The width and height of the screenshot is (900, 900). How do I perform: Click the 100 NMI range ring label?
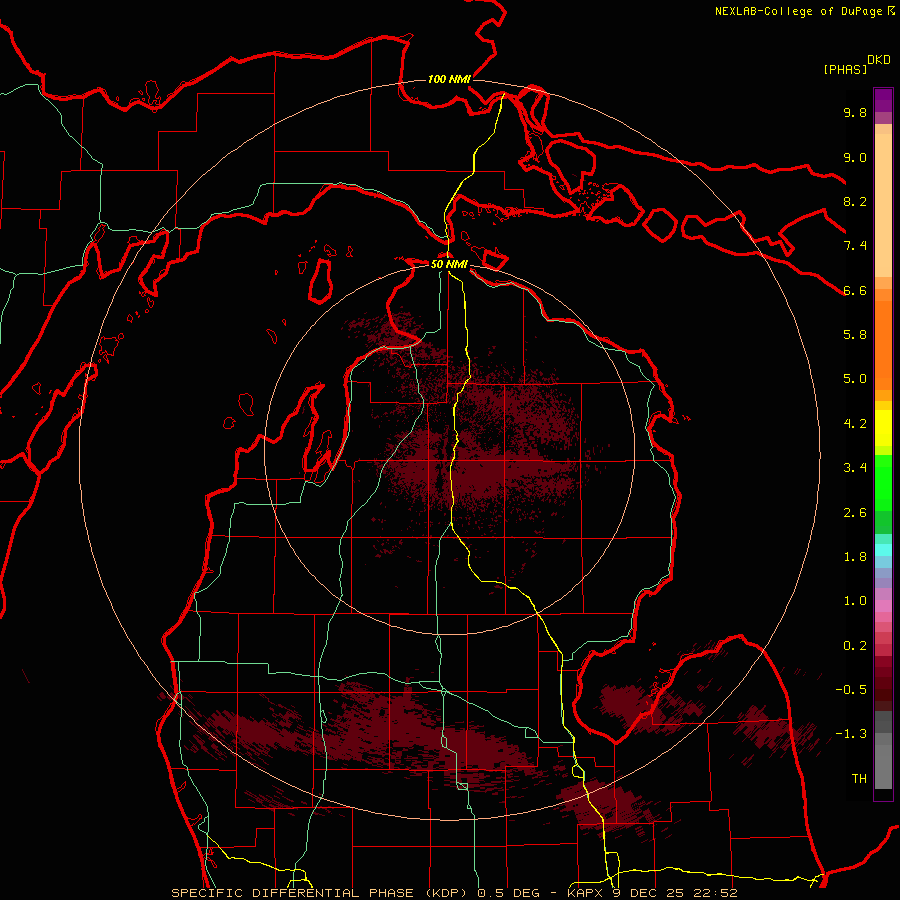click(x=449, y=79)
